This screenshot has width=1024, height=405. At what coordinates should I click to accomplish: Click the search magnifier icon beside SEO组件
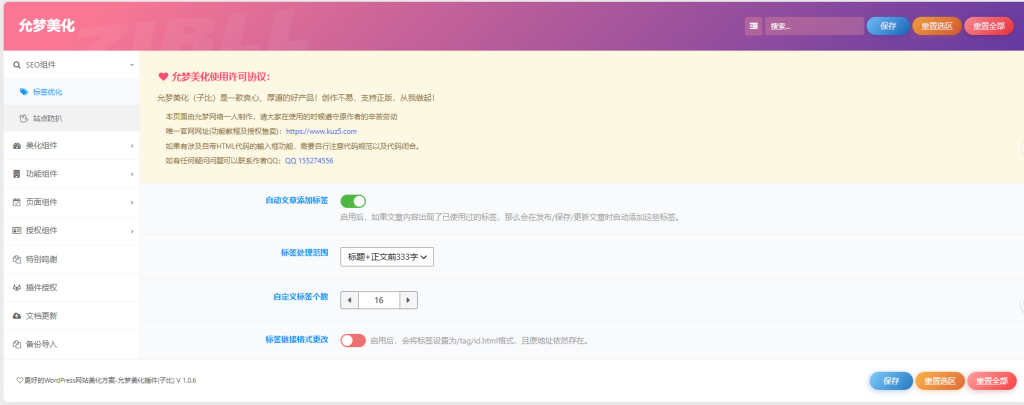[x=17, y=65]
